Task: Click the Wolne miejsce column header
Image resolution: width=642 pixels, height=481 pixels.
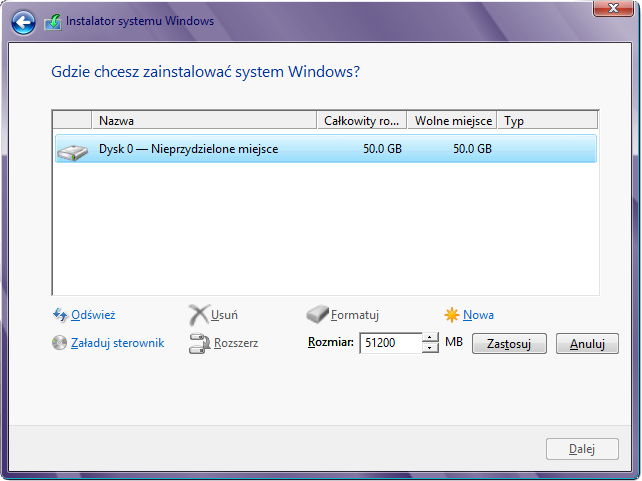Action: 452,120
